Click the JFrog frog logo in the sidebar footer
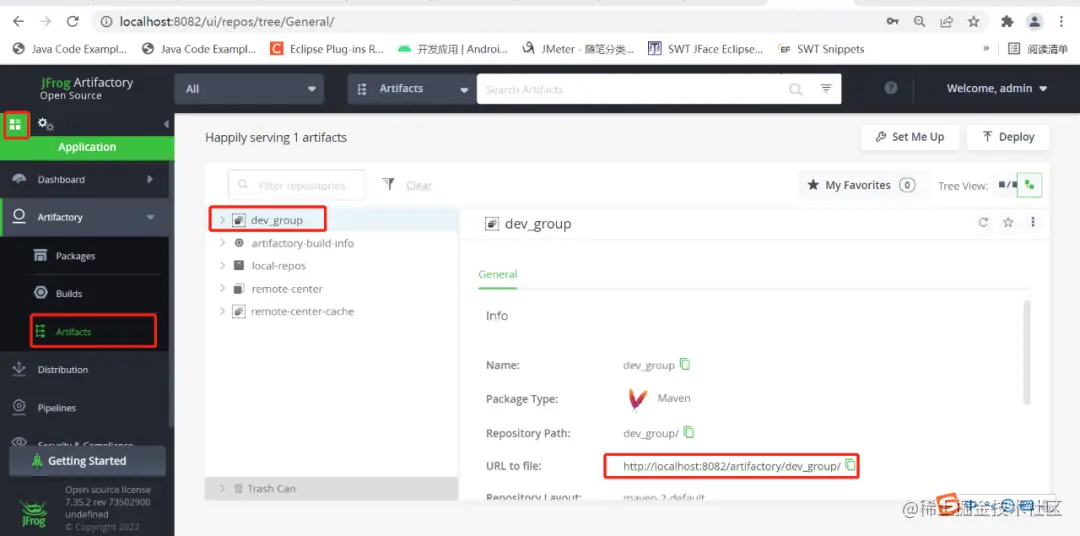Image resolution: width=1080 pixels, height=536 pixels. click(32, 513)
